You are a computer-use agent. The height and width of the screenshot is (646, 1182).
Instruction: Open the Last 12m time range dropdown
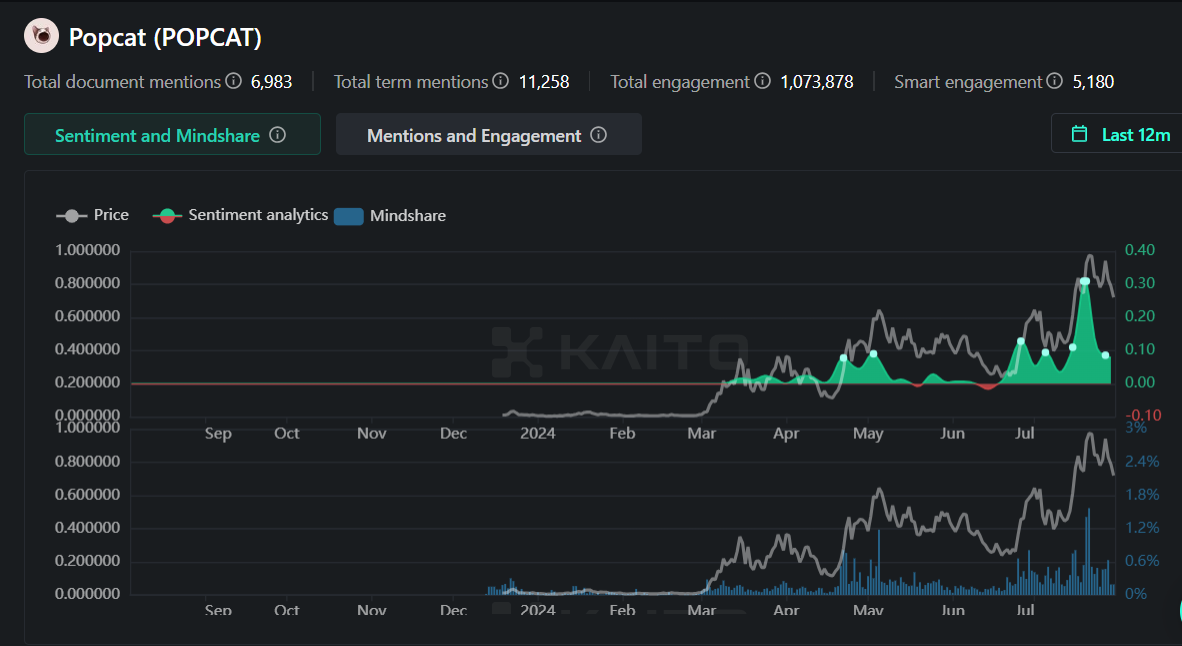[x=1130, y=133]
